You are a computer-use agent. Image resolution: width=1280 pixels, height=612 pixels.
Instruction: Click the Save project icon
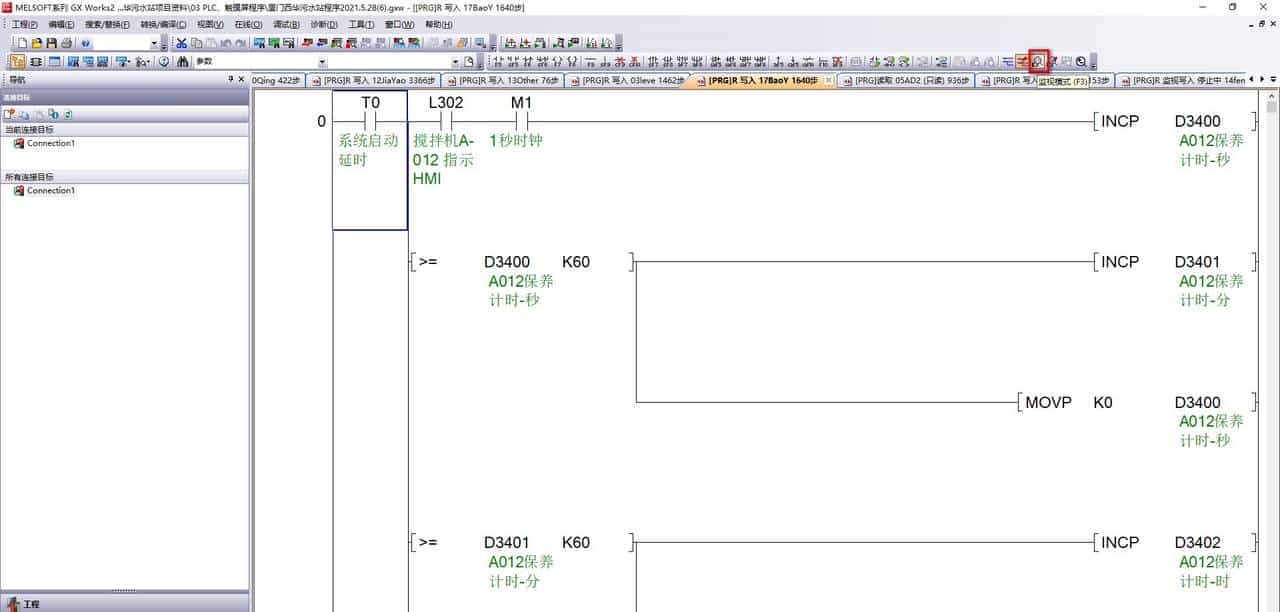(x=51, y=43)
